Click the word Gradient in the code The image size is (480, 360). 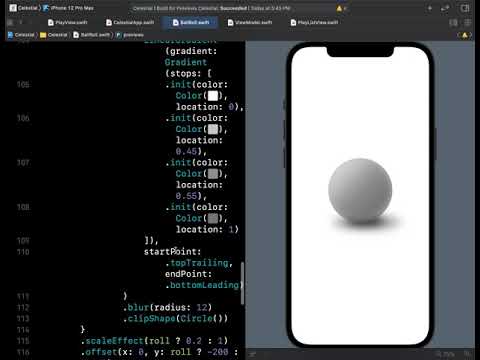(186, 62)
